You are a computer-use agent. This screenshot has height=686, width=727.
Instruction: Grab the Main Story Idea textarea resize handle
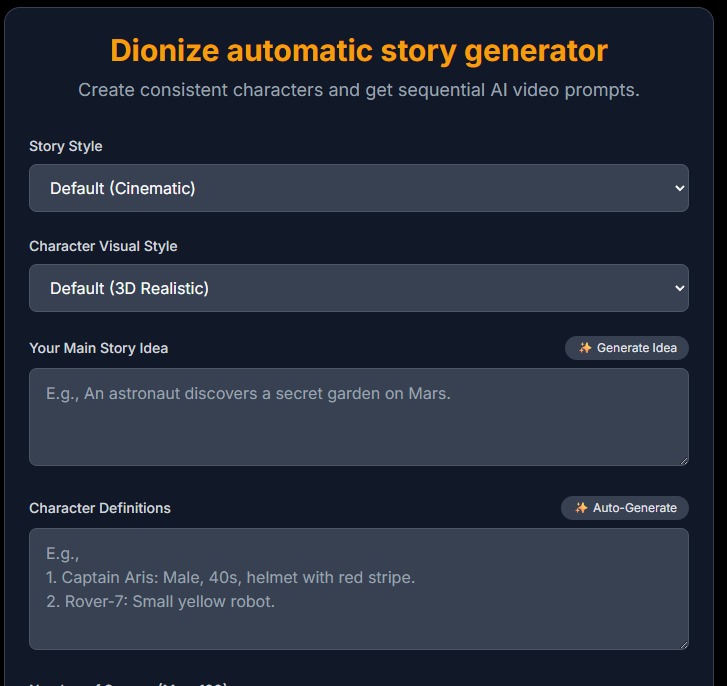pyautogui.click(x=683, y=460)
